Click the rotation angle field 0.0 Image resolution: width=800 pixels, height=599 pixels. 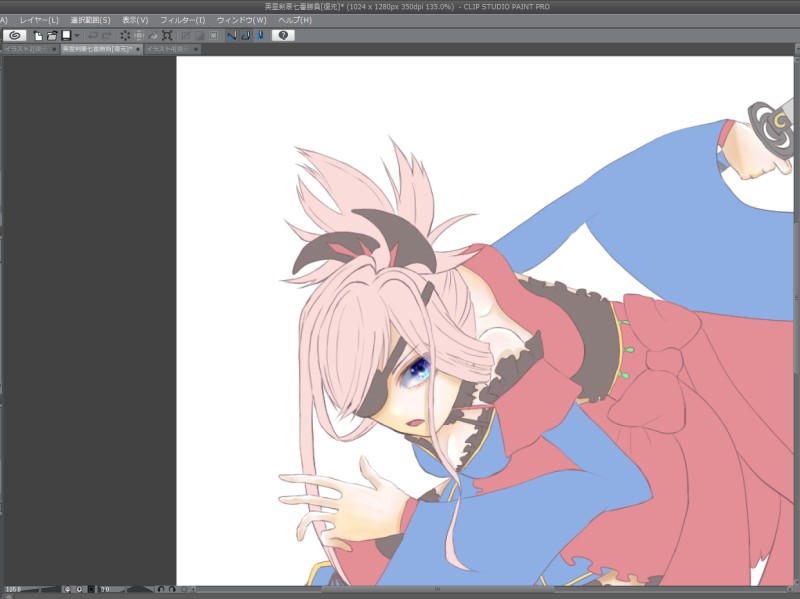click(x=106, y=589)
